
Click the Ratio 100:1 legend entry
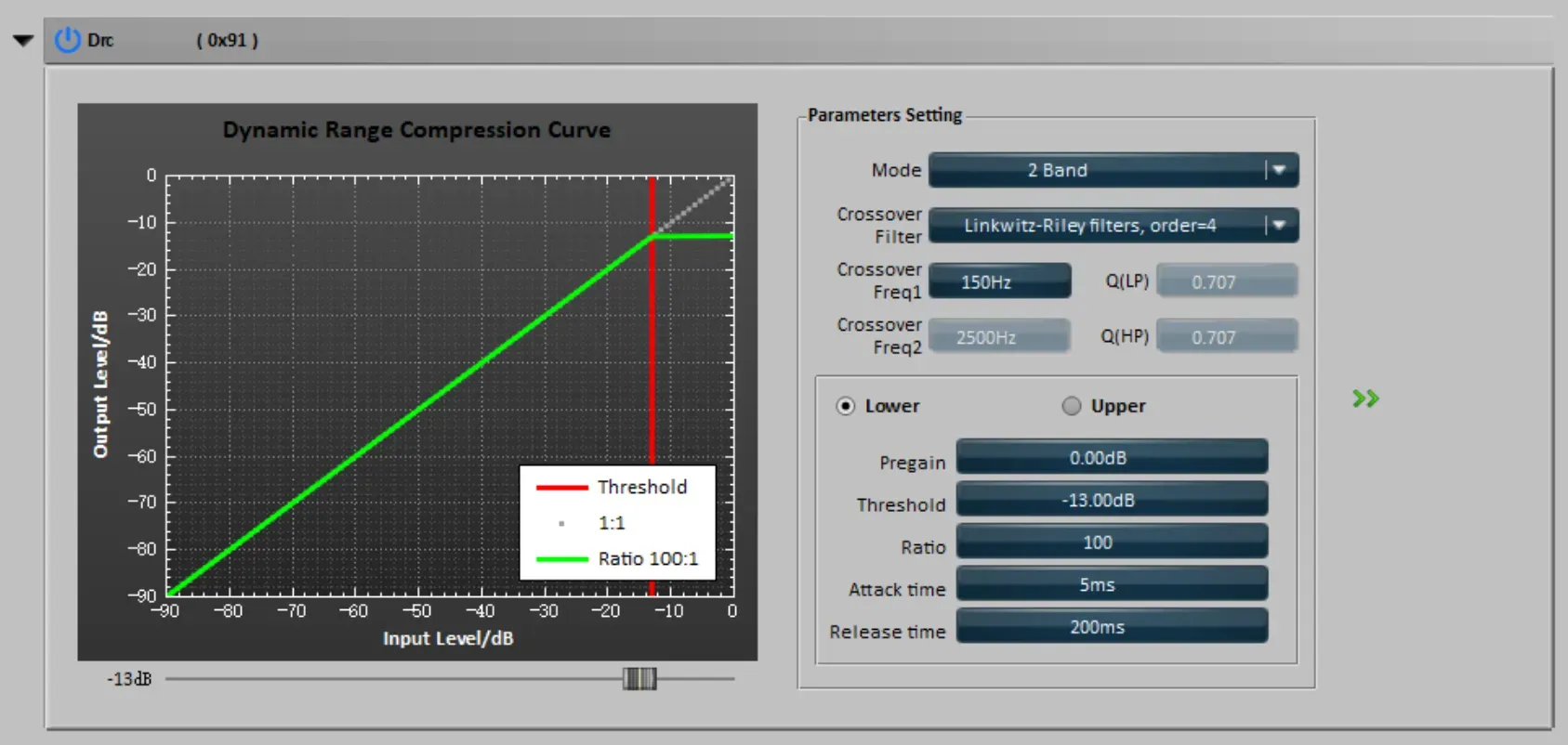click(617, 558)
